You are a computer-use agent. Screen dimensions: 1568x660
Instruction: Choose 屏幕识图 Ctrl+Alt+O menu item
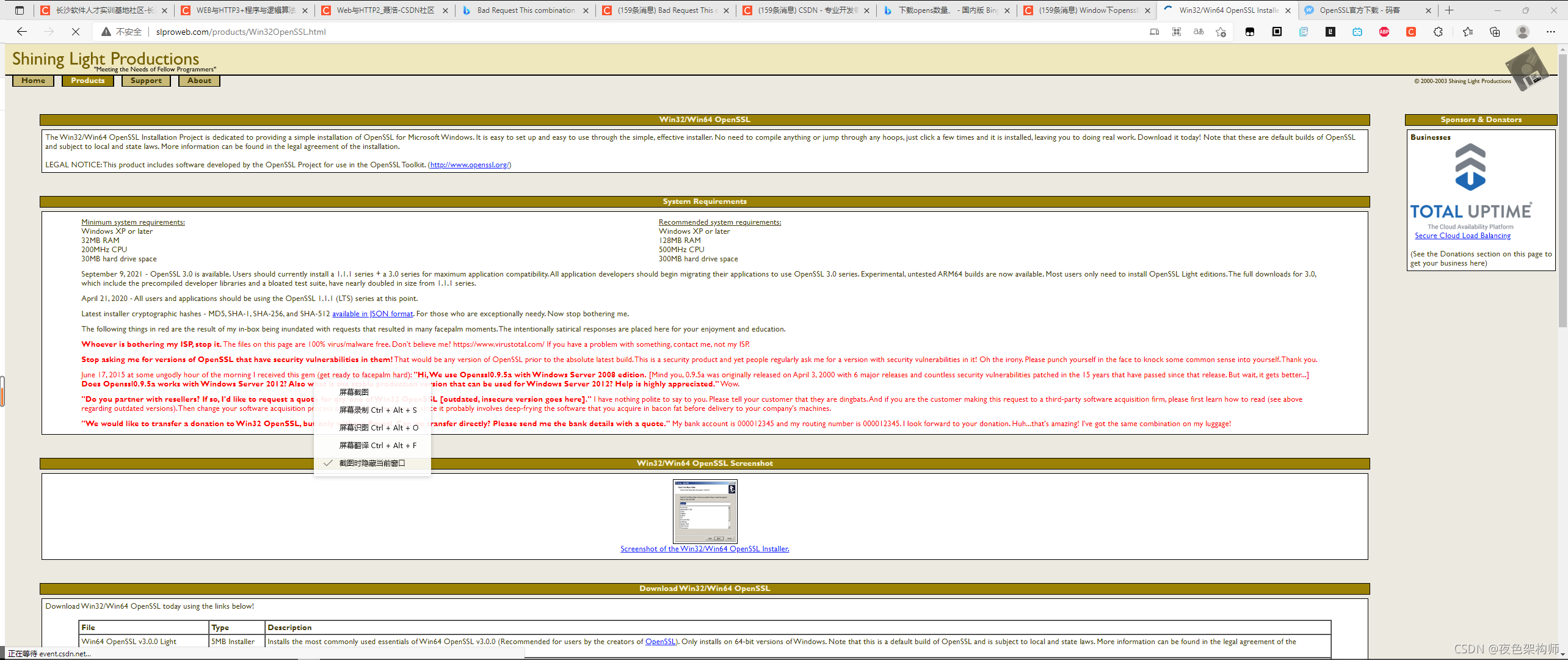tap(372, 428)
